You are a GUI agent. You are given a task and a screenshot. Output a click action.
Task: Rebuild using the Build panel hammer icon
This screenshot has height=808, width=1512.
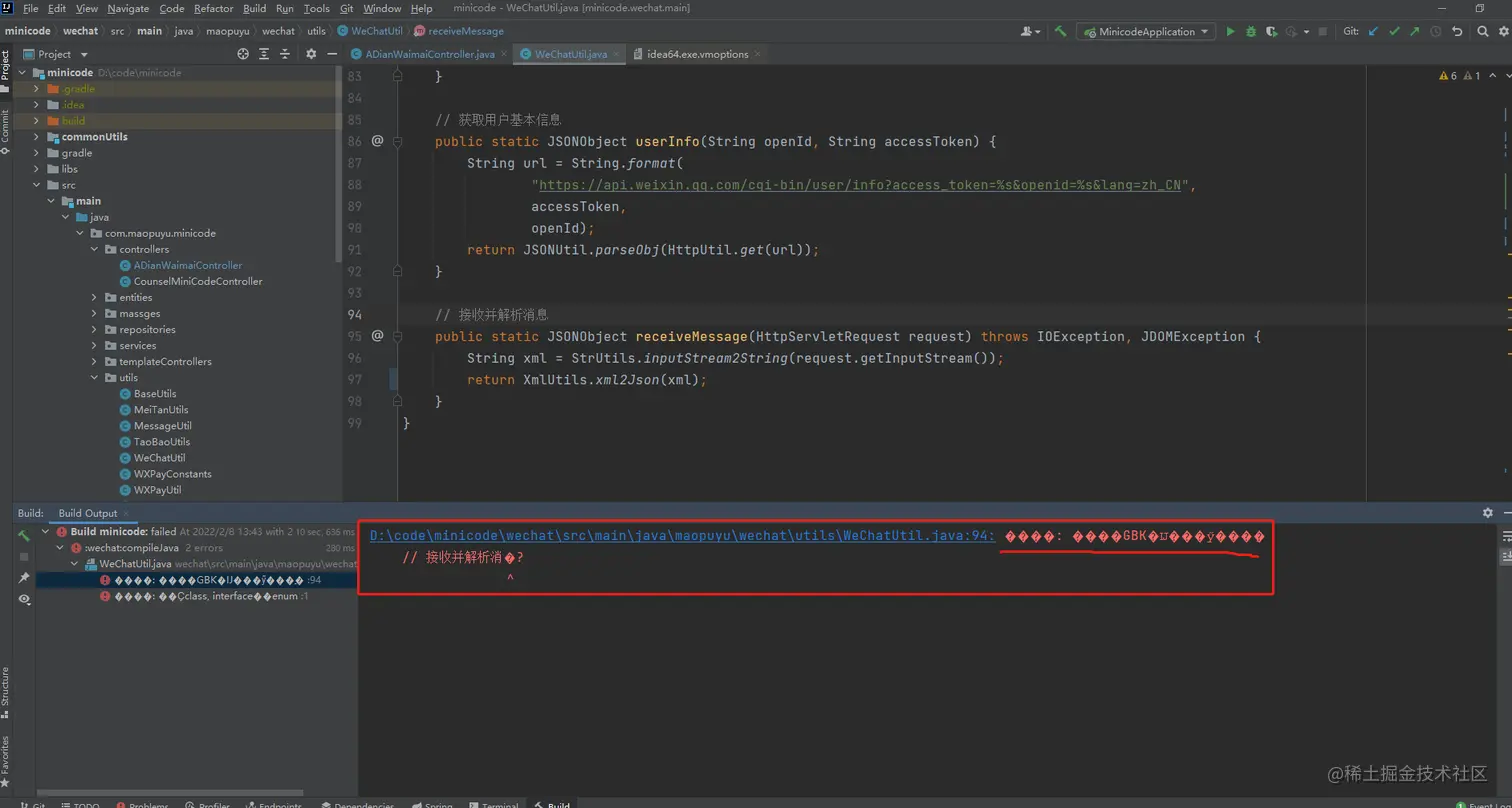24,535
